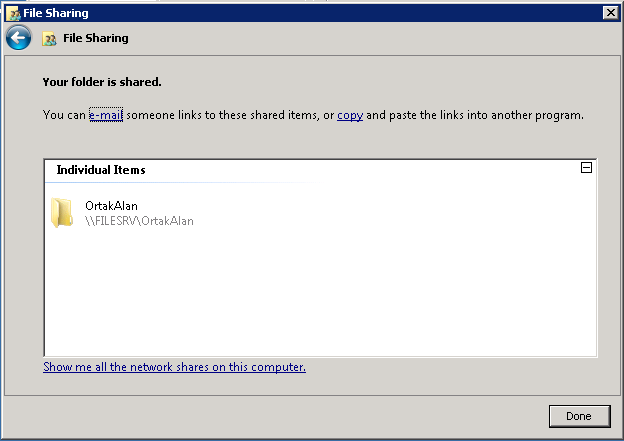Viewport: 624px width, 441px height.
Task: Open the e-mail link
Action: [x=106, y=115]
